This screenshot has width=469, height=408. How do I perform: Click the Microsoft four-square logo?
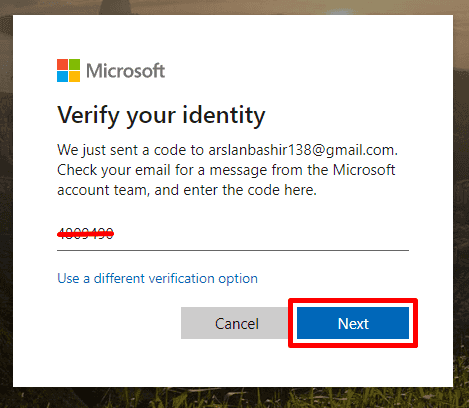(68, 70)
